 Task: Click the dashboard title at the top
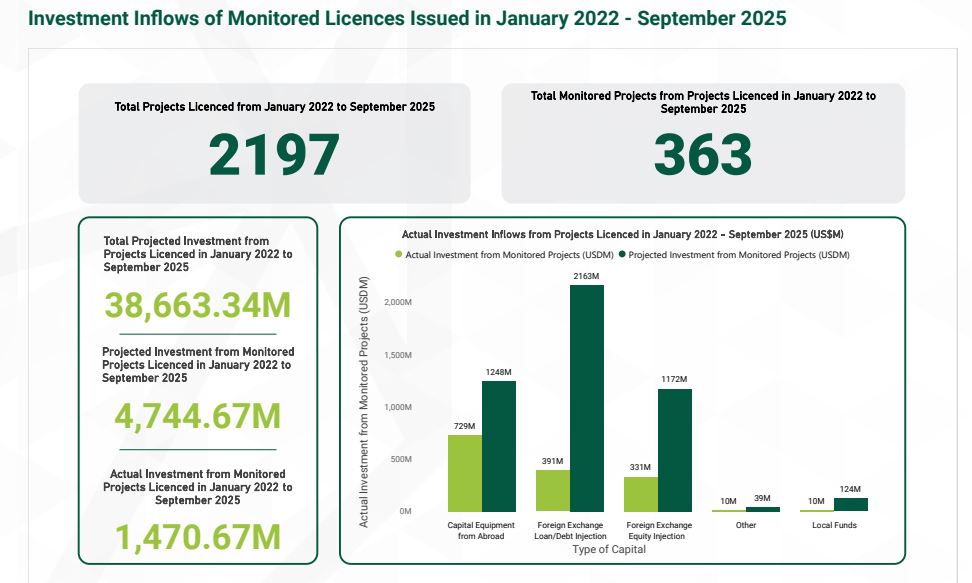[x=405, y=17]
